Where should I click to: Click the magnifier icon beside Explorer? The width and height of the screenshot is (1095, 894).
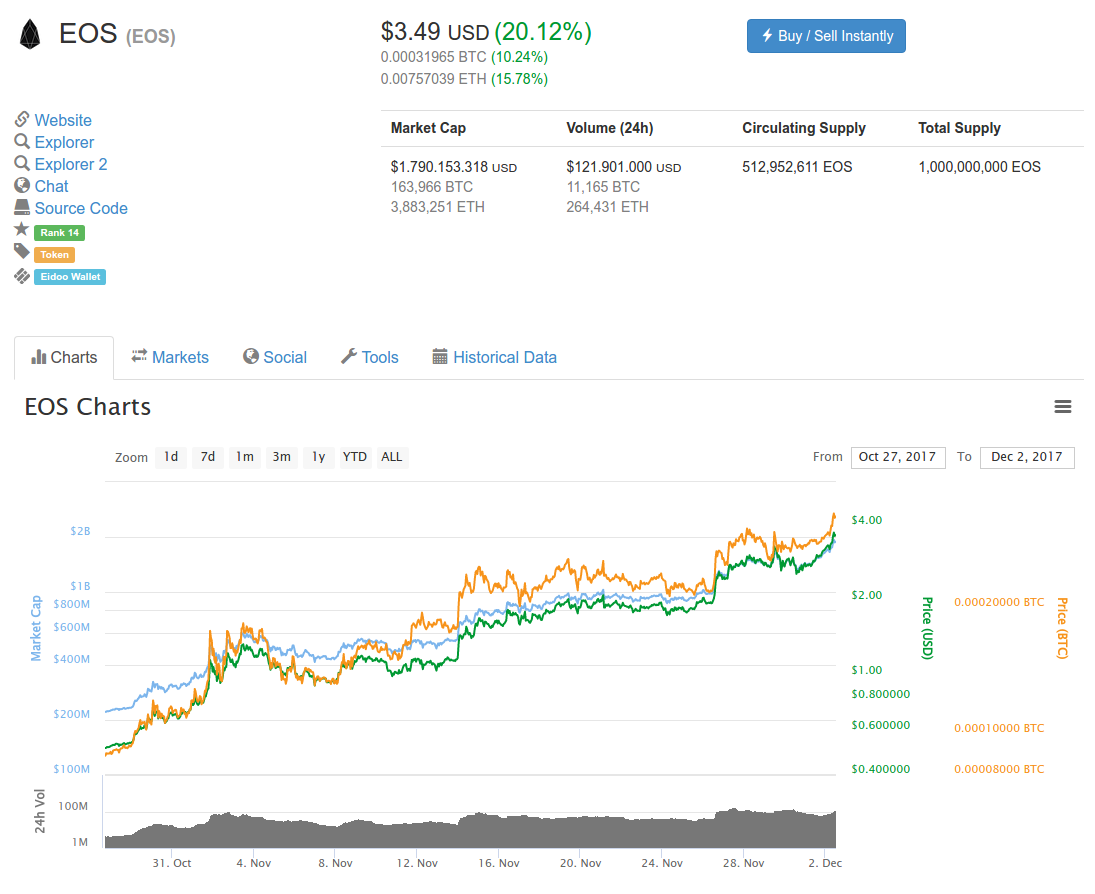[x=22, y=142]
